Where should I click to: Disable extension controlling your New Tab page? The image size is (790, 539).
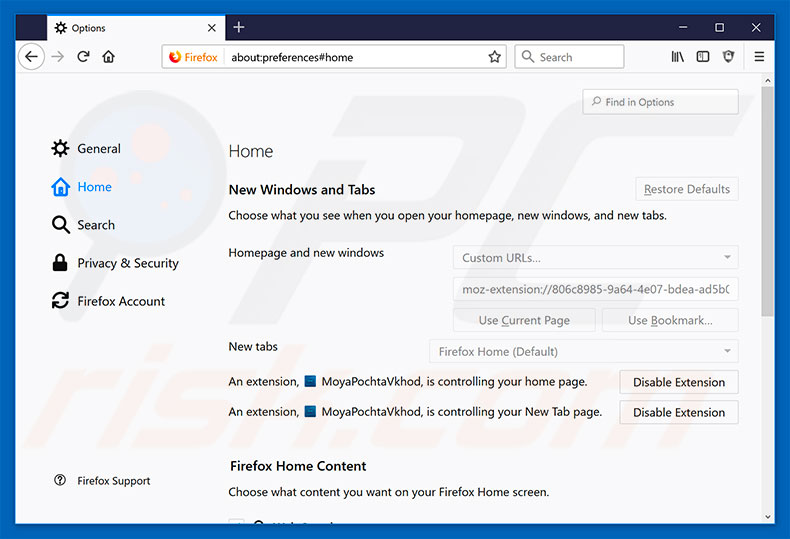[679, 412]
